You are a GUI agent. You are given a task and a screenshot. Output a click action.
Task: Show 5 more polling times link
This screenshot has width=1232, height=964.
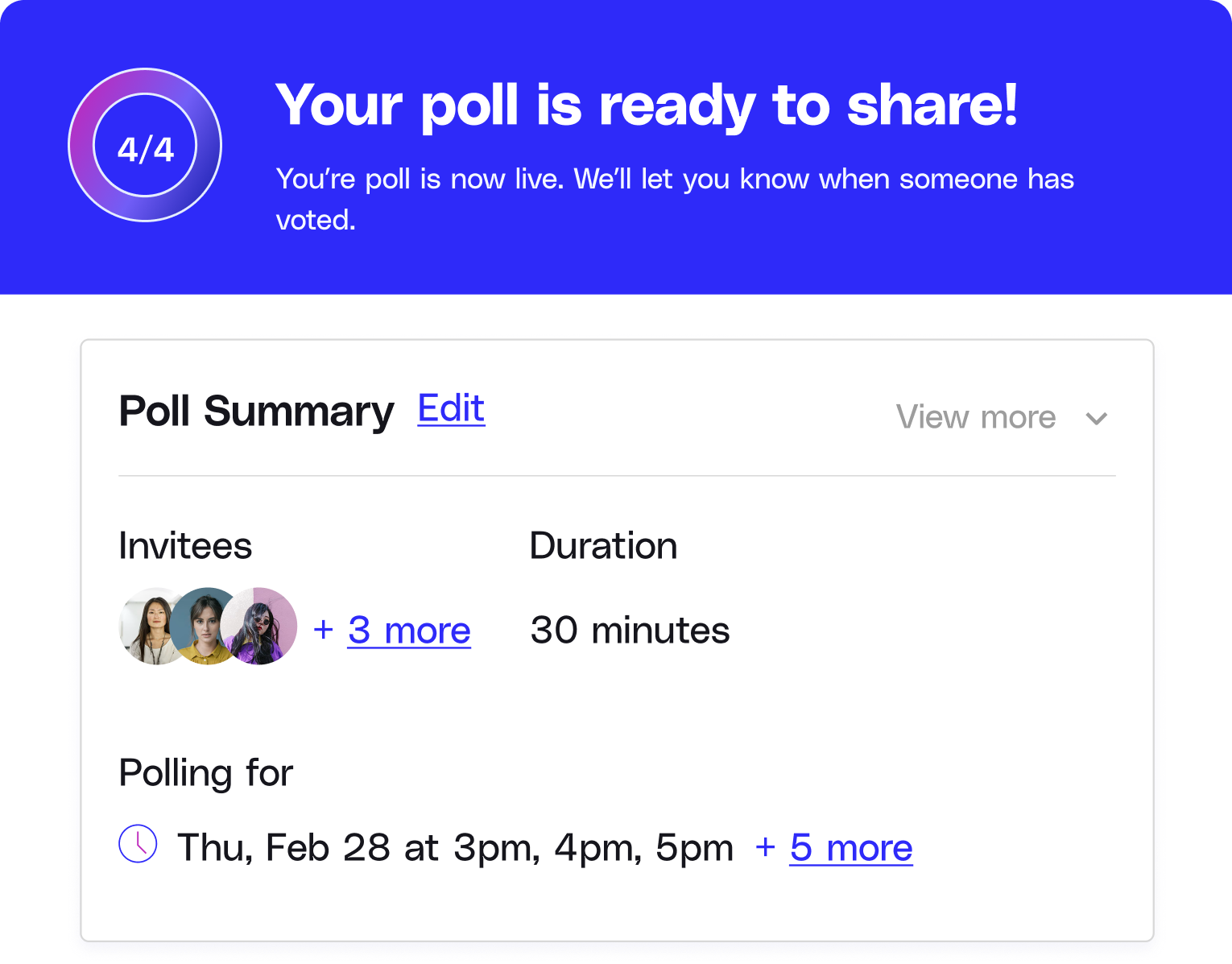point(851,848)
